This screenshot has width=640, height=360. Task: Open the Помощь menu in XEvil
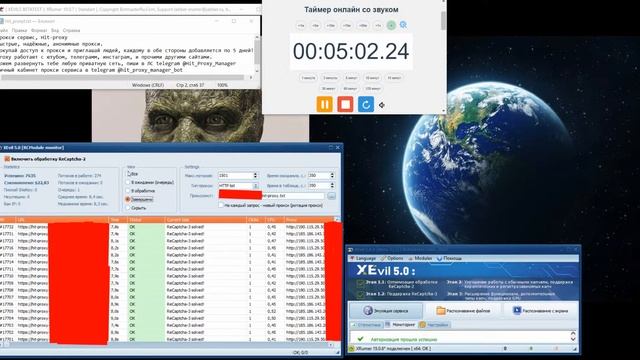(449, 258)
